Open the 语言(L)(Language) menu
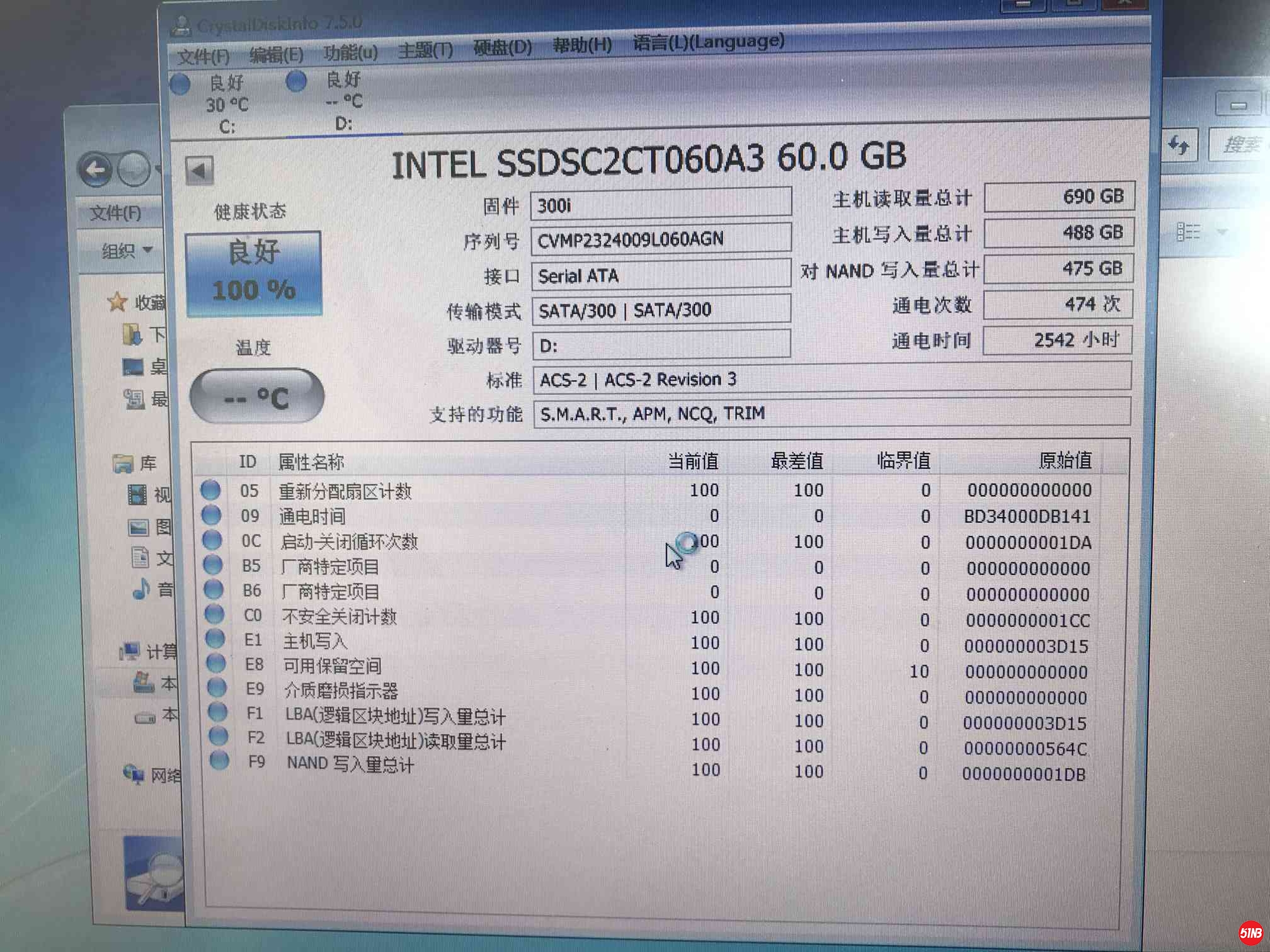The width and height of the screenshot is (1270, 952). 708,42
